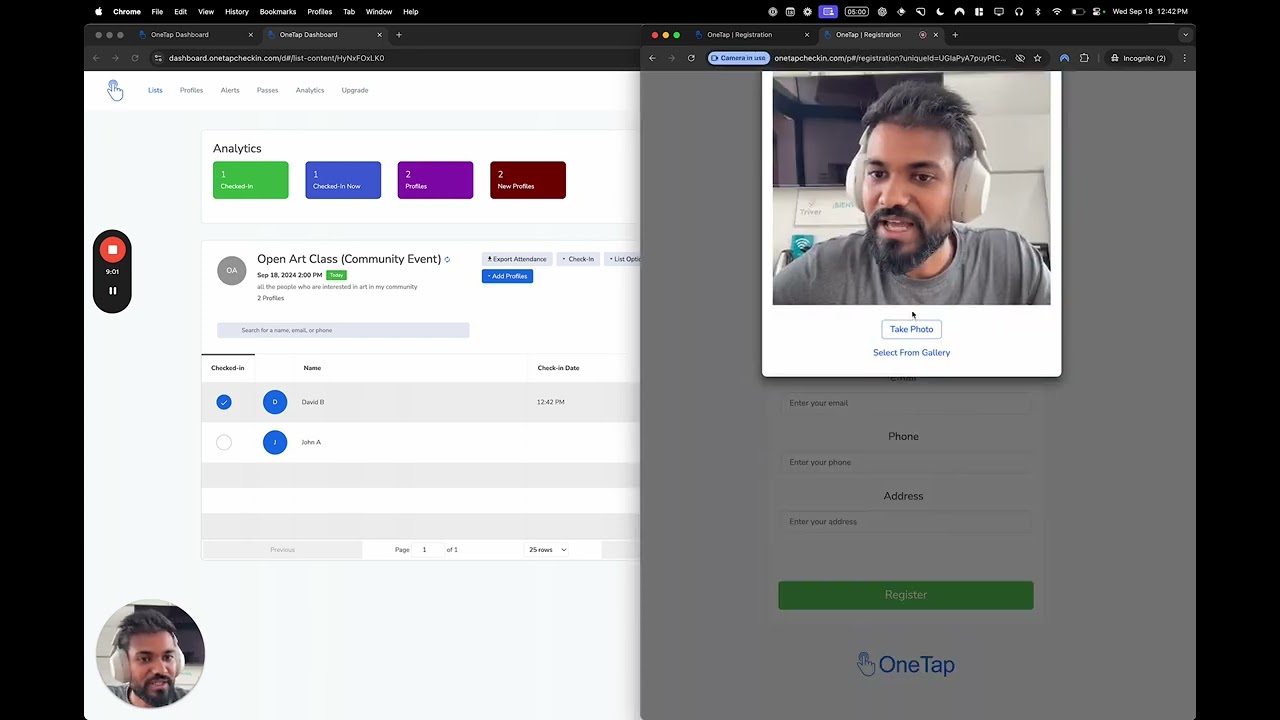Click the Registration window address bar URL

click(890, 58)
